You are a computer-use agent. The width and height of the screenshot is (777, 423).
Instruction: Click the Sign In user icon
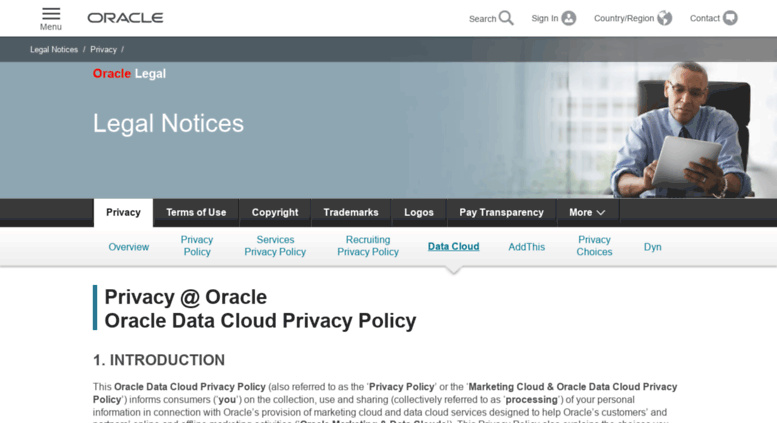pos(569,18)
